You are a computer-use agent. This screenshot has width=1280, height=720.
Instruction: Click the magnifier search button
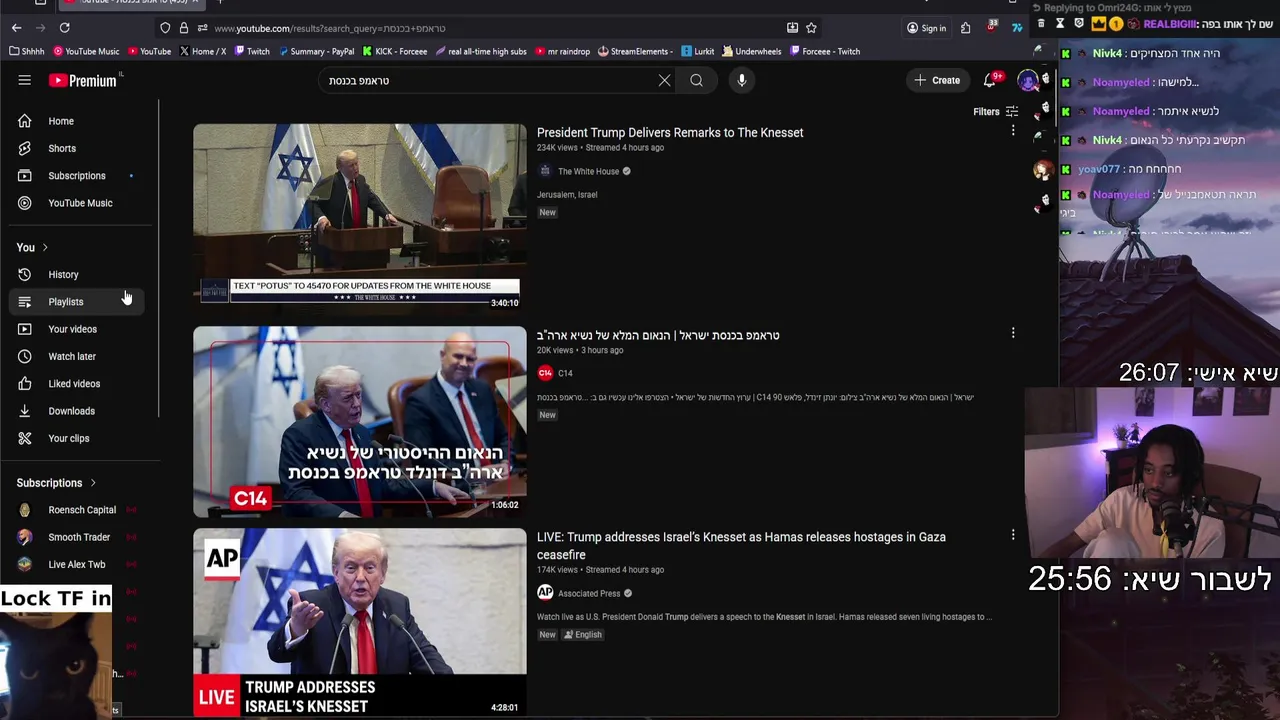(696, 80)
